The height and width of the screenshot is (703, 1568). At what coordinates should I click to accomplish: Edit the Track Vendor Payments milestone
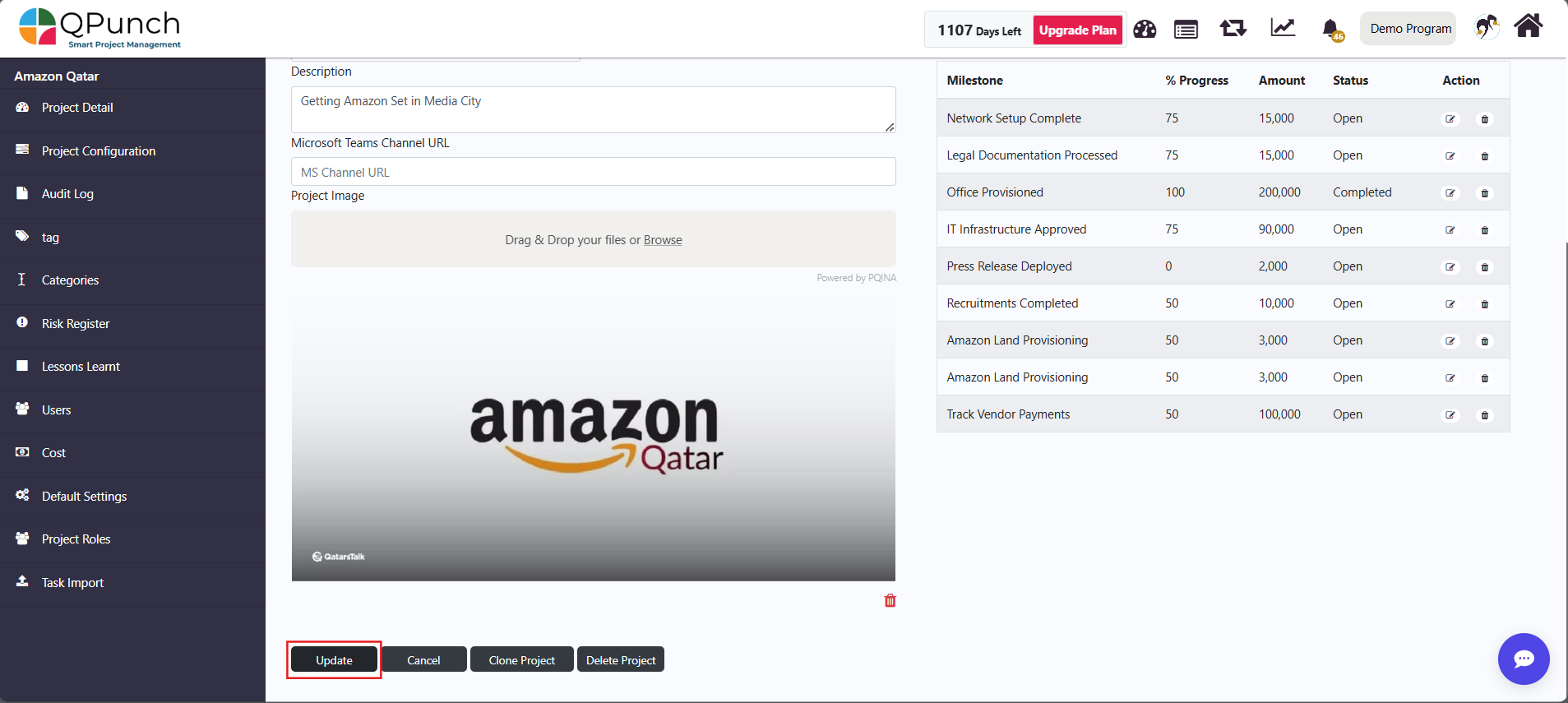1450,415
